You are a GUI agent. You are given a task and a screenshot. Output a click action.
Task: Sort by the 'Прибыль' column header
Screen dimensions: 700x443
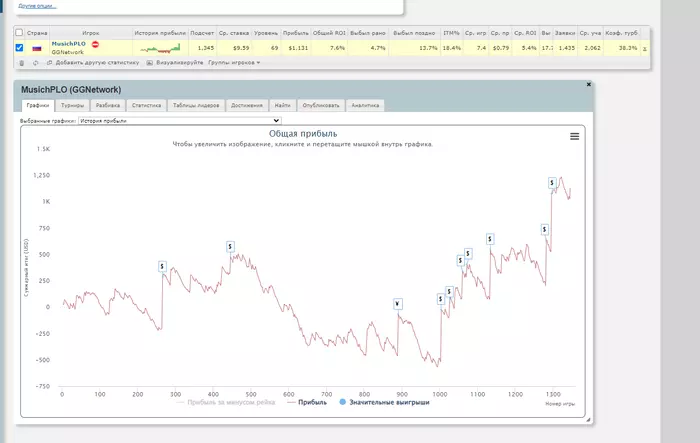296,33
